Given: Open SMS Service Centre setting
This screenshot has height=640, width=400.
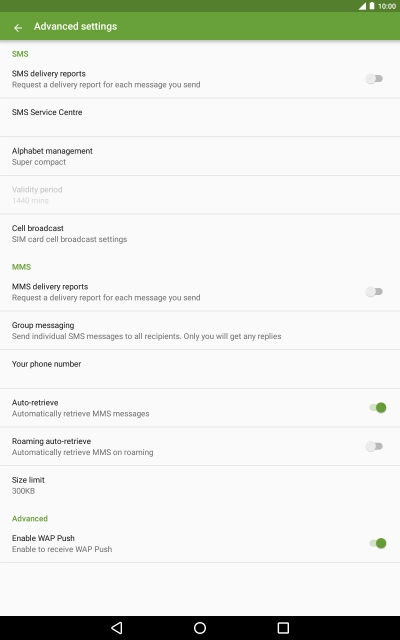Looking at the screenshot, I should coord(200,118).
